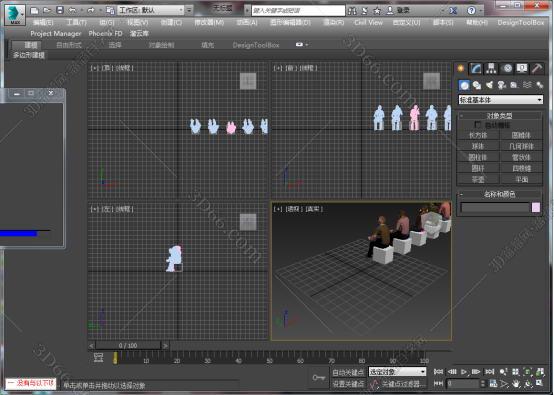This screenshot has width=554, height=395.
Task: Open the Phoenix FD menu
Action: tap(105, 34)
